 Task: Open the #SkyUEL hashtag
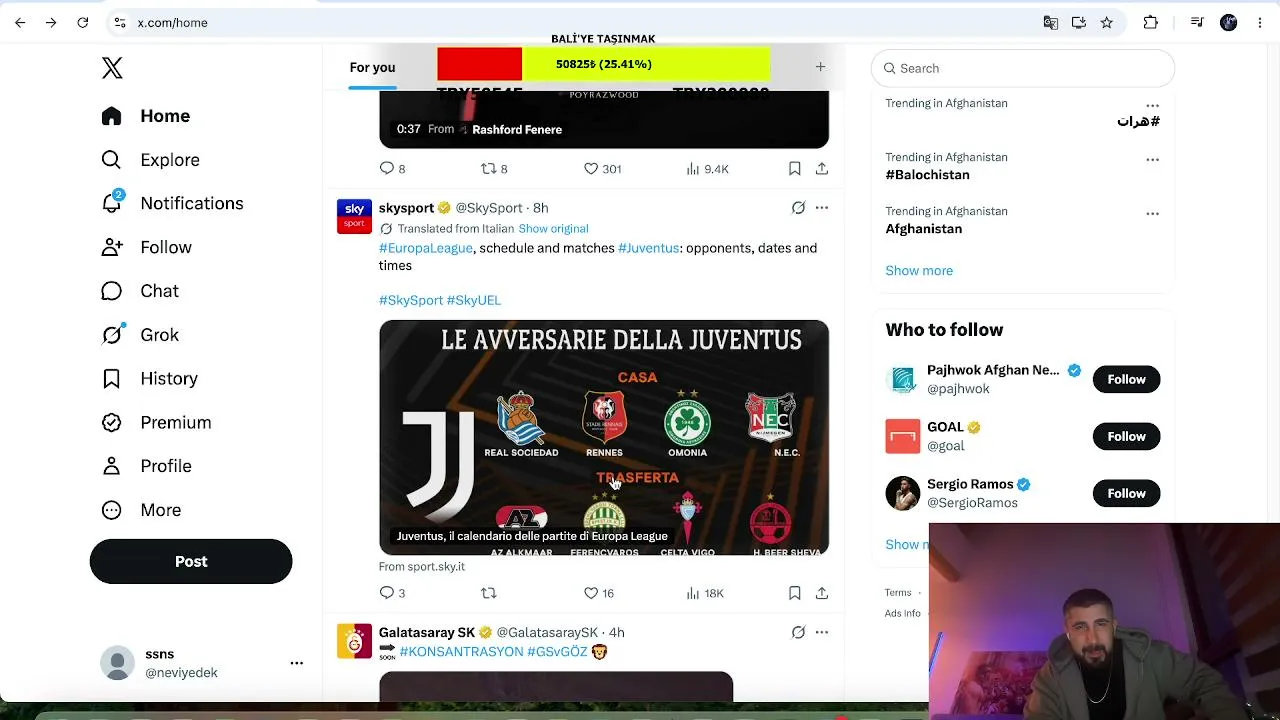coord(474,300)
